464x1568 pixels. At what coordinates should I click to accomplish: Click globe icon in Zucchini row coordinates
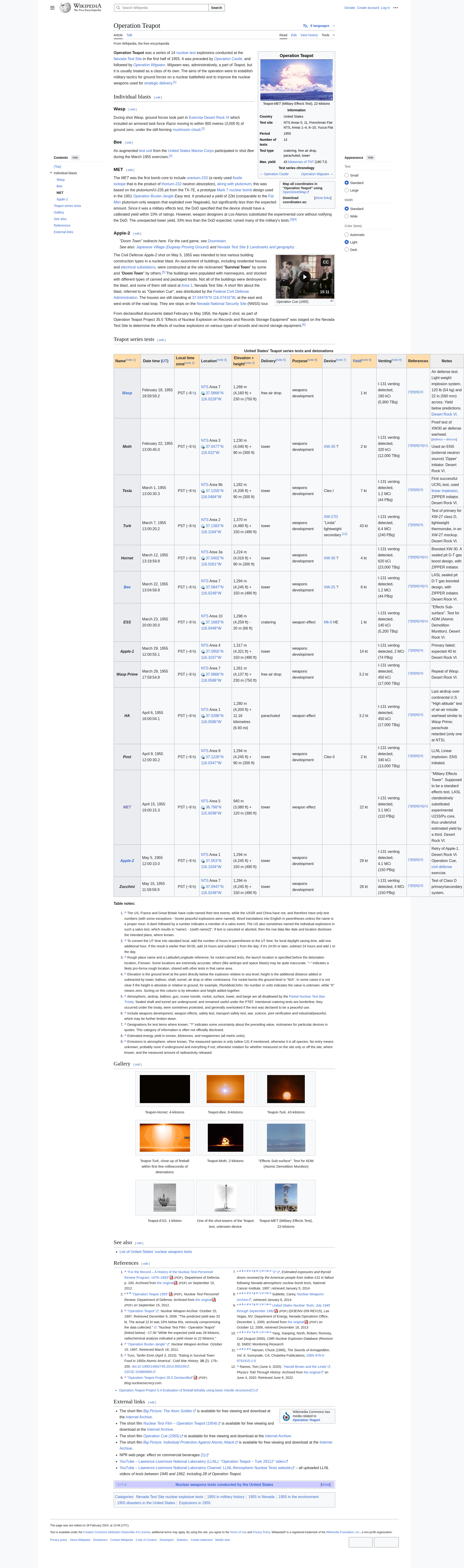203,887
